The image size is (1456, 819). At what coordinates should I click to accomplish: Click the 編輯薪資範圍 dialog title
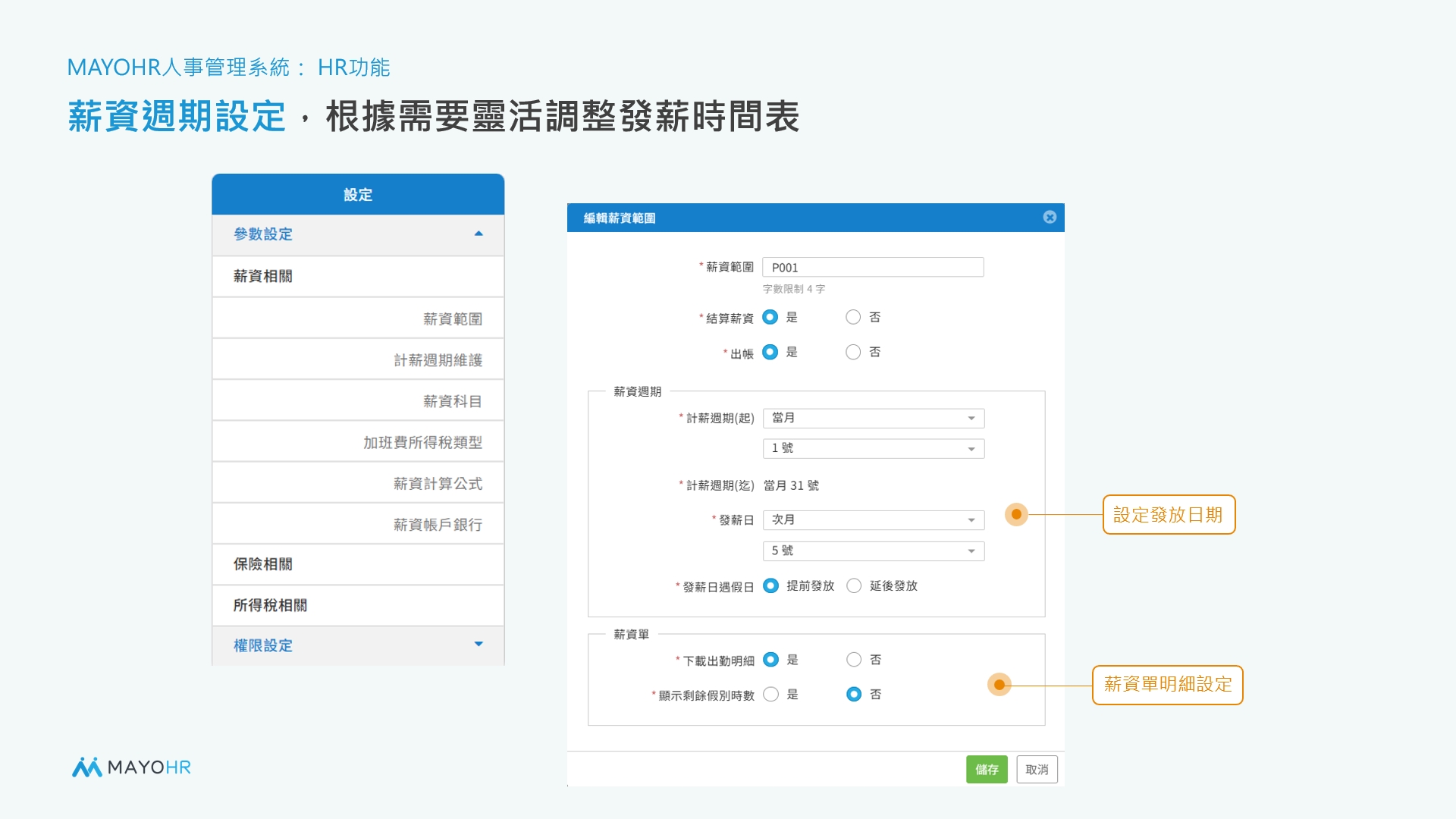coord(620,218)
